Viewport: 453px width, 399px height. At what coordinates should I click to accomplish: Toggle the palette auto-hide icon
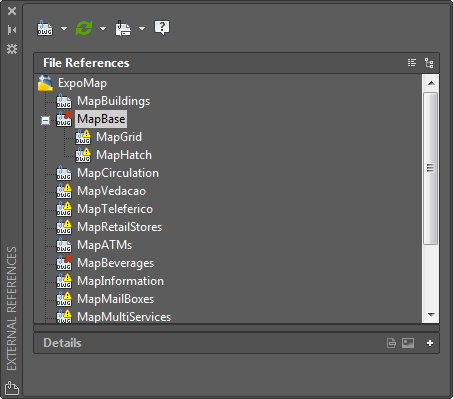coord(12,30)
